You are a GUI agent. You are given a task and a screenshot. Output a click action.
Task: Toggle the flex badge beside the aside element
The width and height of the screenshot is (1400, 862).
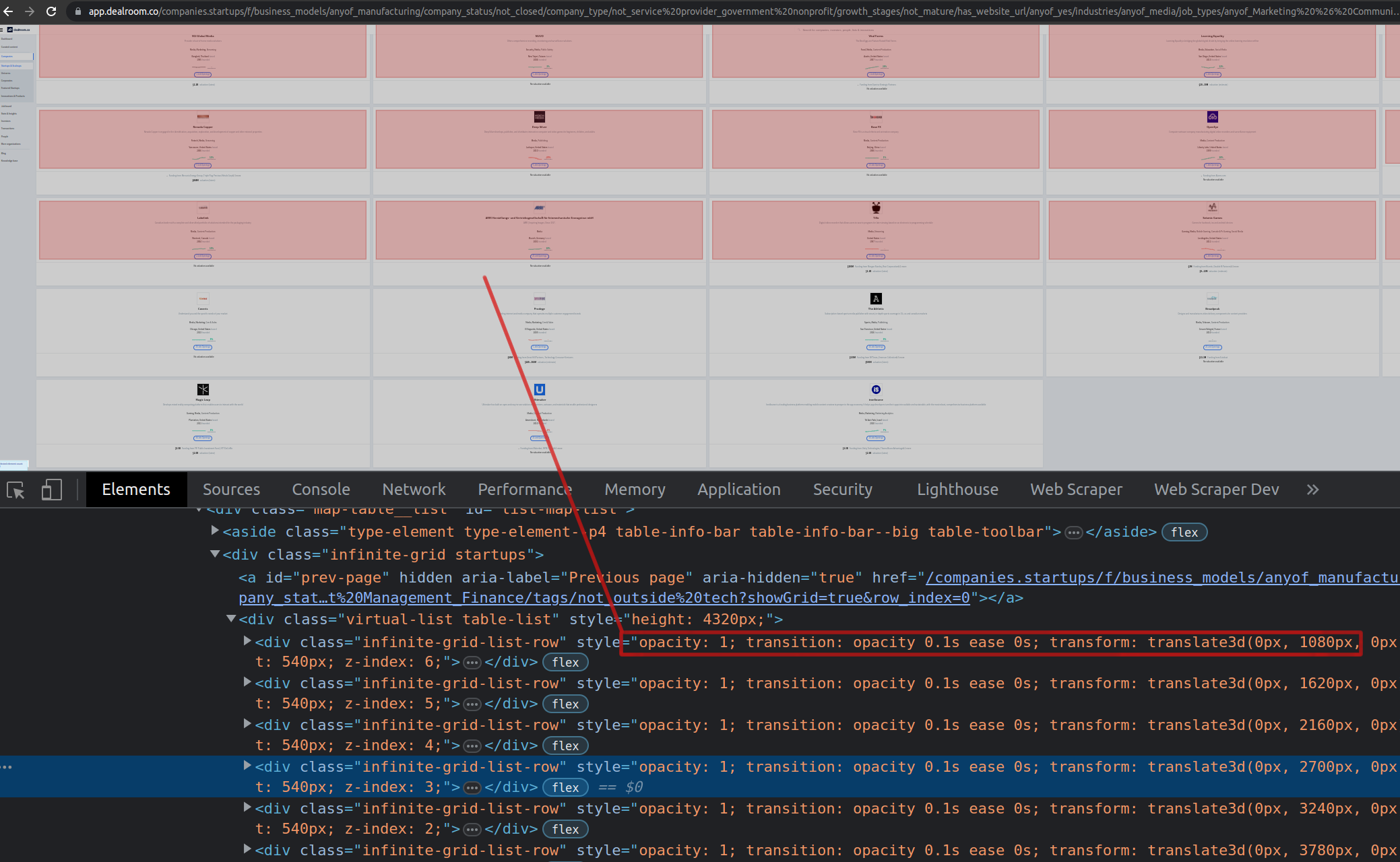[x=1184, y=533]
